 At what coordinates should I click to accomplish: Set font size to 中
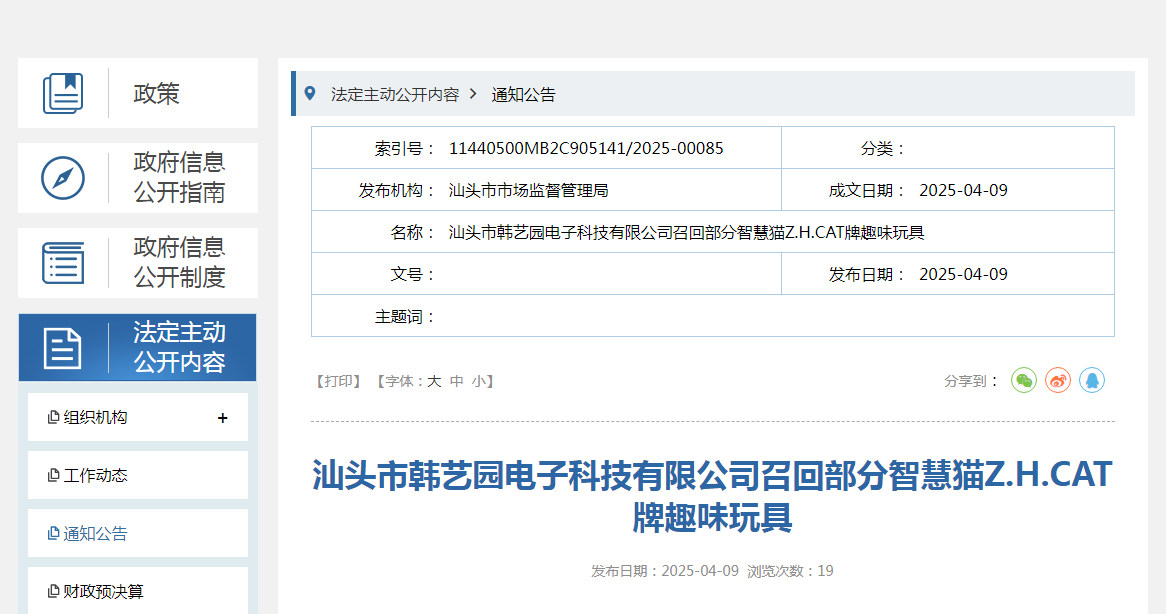457,381
